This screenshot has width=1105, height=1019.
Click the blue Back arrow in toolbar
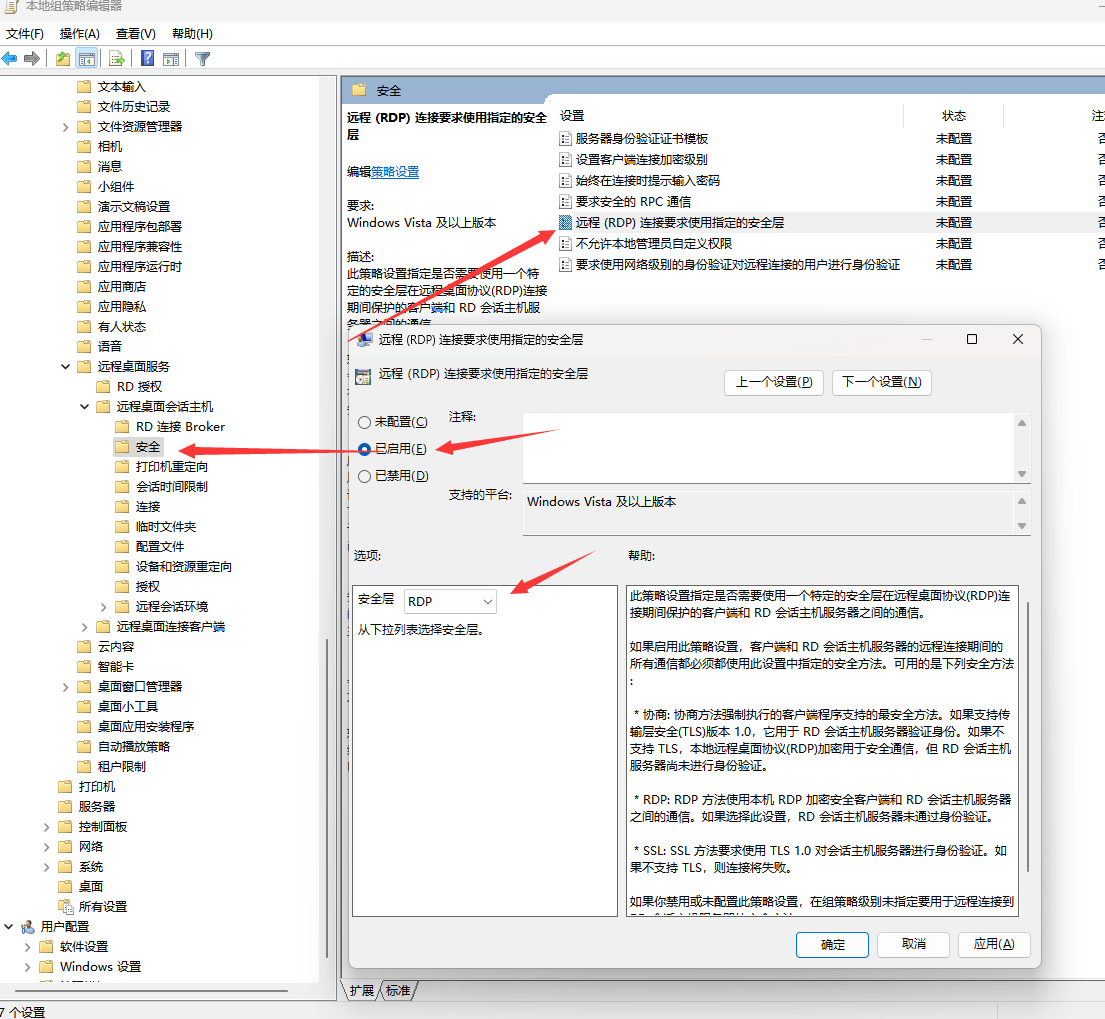[x=10, y=59]
